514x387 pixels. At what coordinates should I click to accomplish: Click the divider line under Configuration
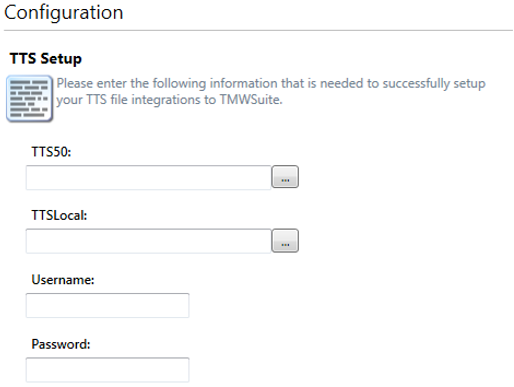coord(258,31)
